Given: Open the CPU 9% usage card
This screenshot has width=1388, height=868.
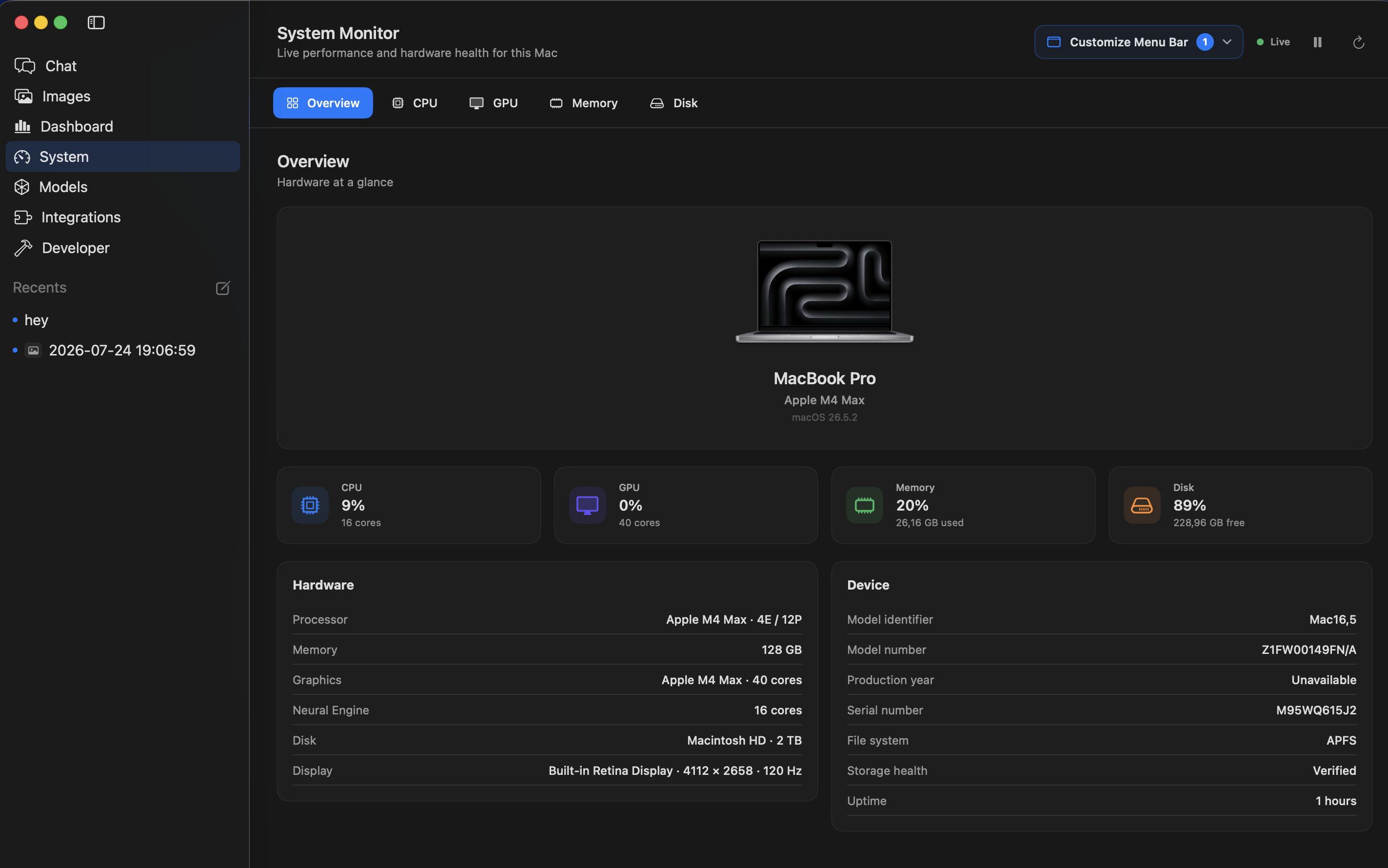Looking at the screenshot, I should [409, 505].
